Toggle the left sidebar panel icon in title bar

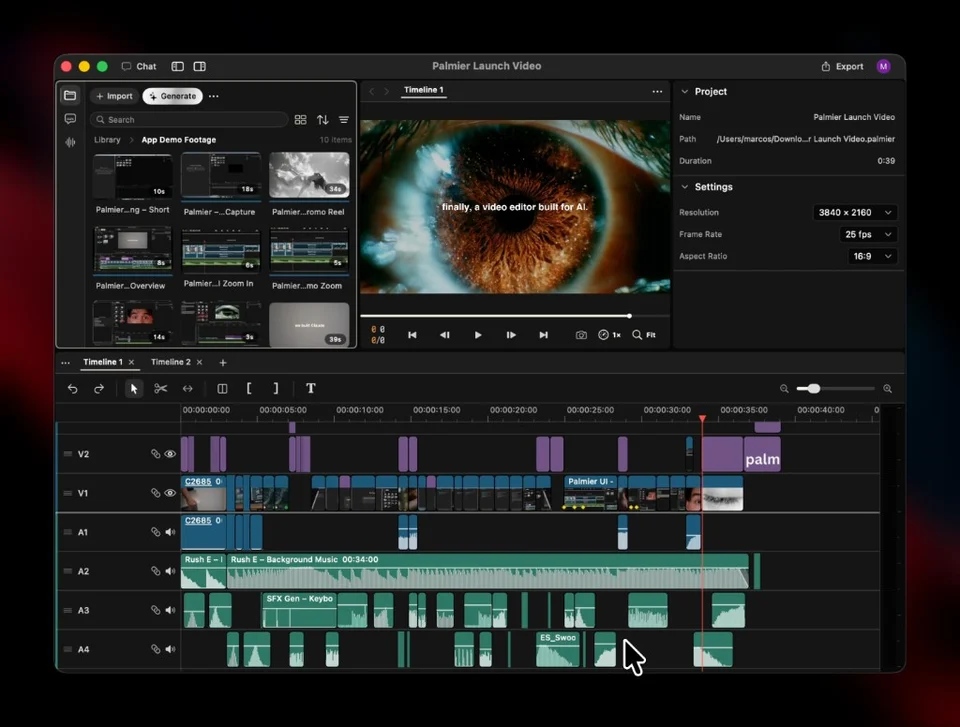(178, 66)
